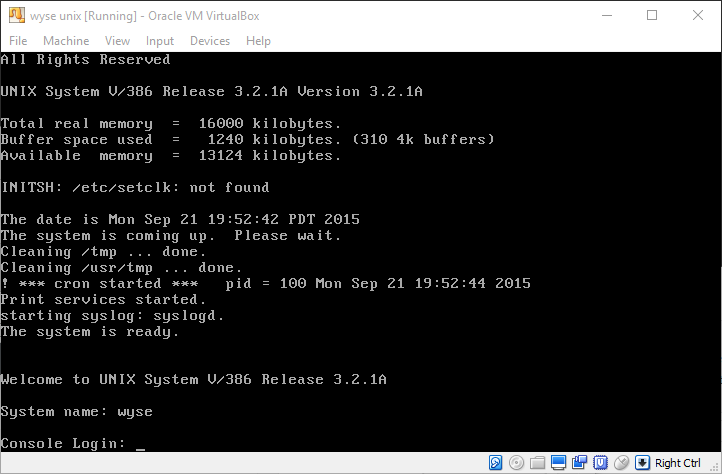The height and width of the screenshot is (474, 722).
Task: Click the Right Ctrl host key label
Action: point(678,463)
